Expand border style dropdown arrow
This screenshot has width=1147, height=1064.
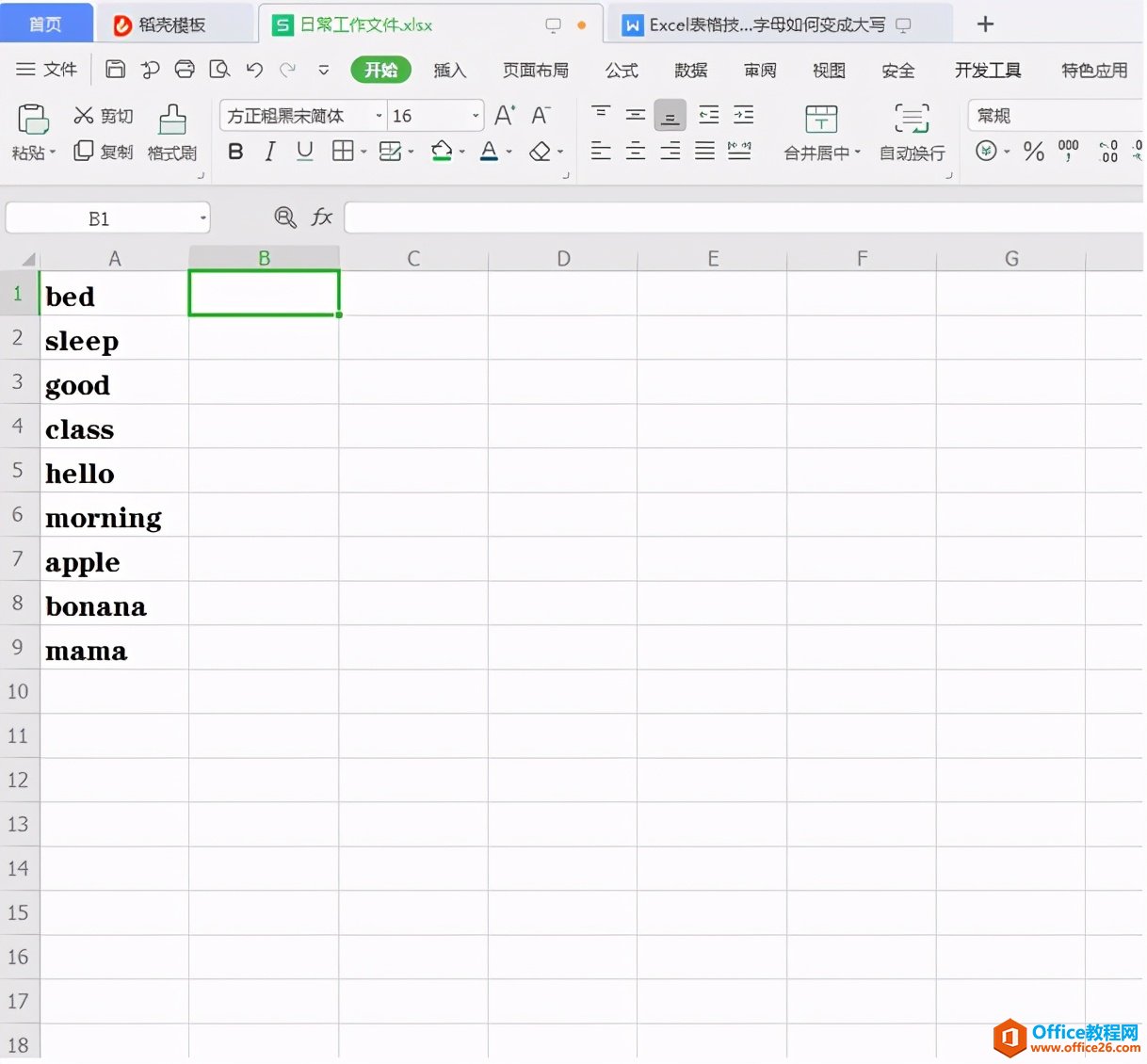[363, 152]
